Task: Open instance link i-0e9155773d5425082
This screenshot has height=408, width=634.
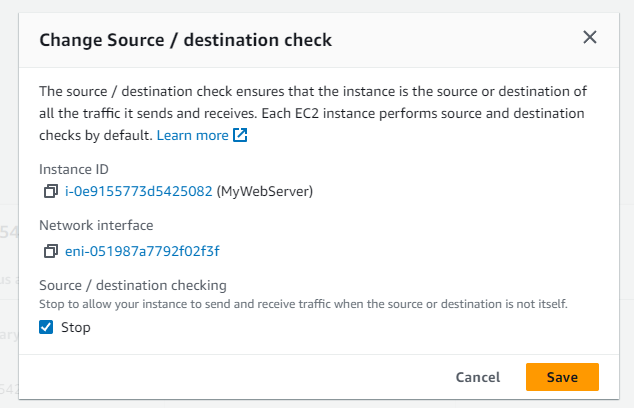Action: pyautogui.click(x=139, y=191)
